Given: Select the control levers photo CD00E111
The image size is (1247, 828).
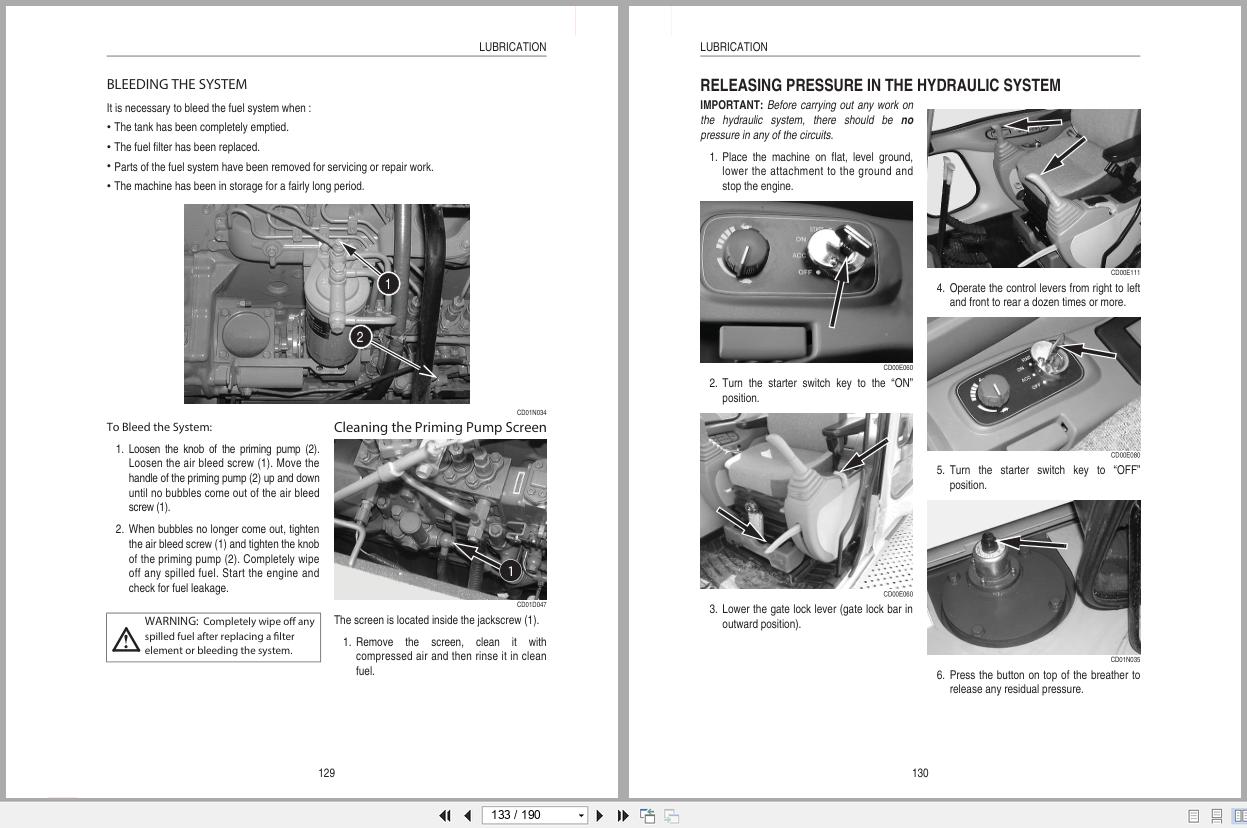Looking at the screenshot, I should pos(1033,188).
